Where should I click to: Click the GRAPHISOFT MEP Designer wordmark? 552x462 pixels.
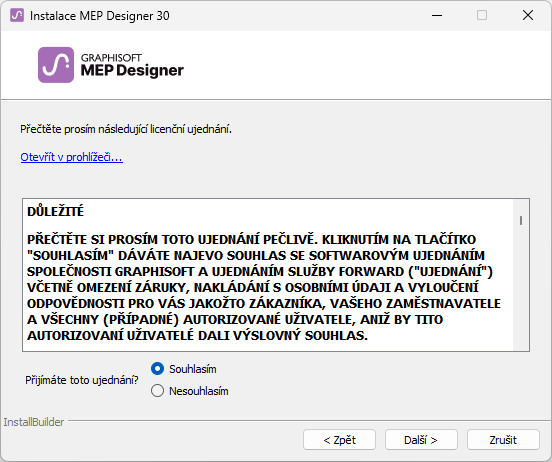pos(132,65)
